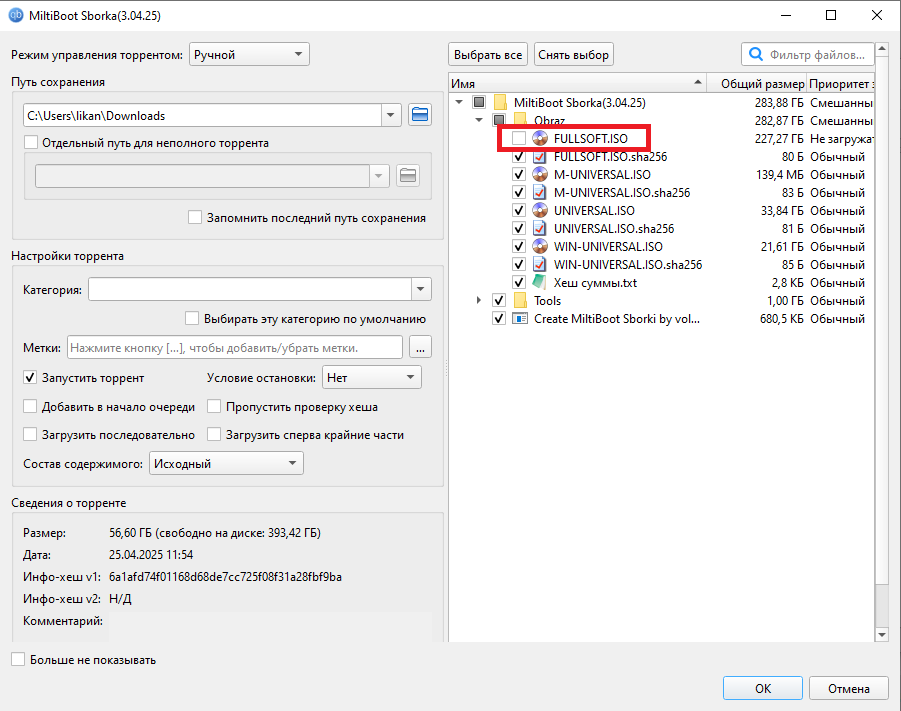Click the browse save path folder icon
The image size is (901, 711).
(x=421, y=115)
